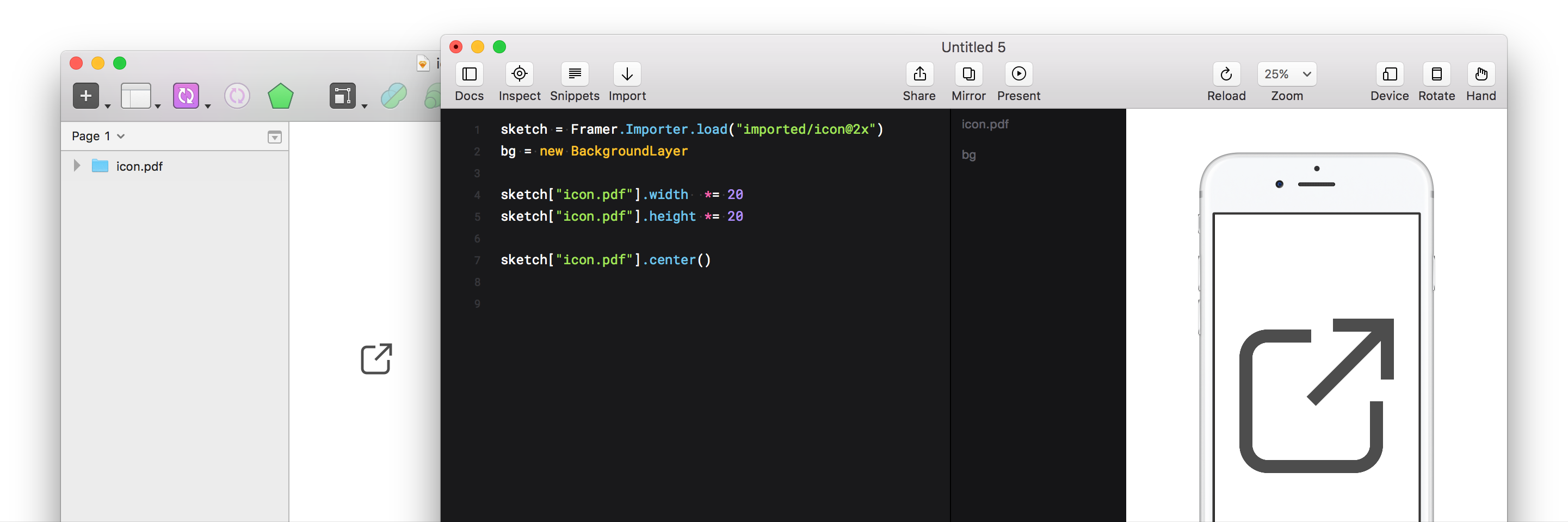
Task: Click the Untitled 5 window title
Action: (973, 47)
